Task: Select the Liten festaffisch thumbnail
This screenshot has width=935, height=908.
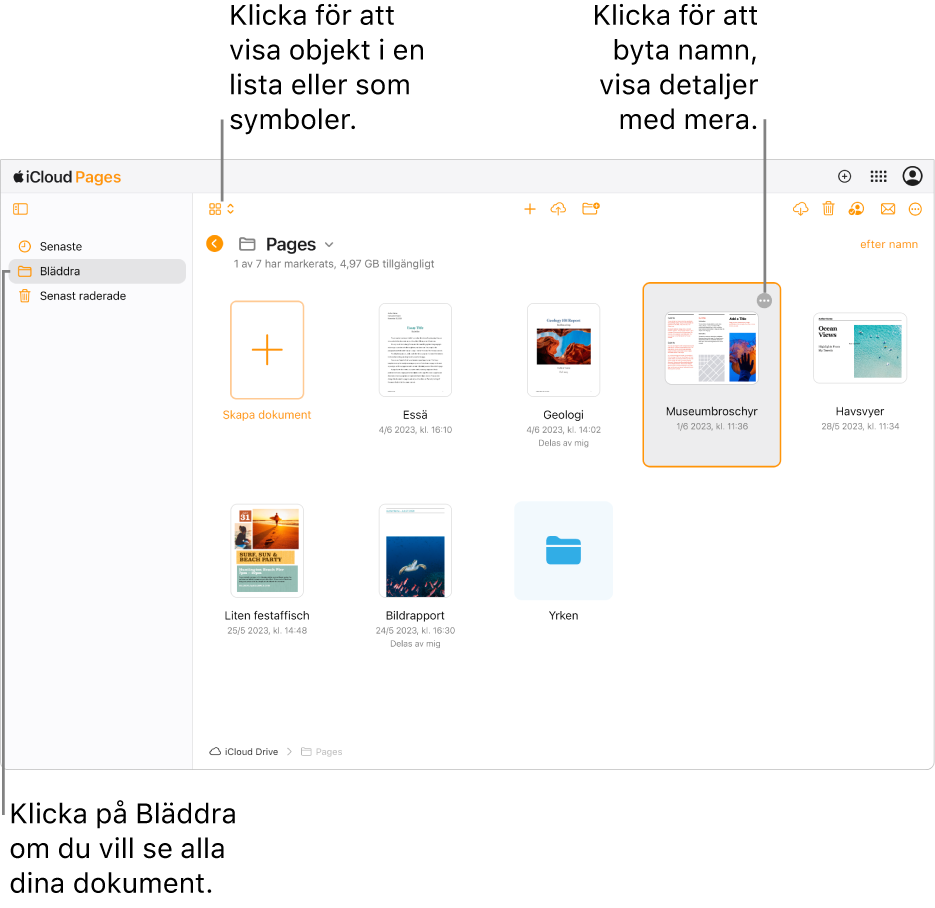Action: (x=267, y=551)
